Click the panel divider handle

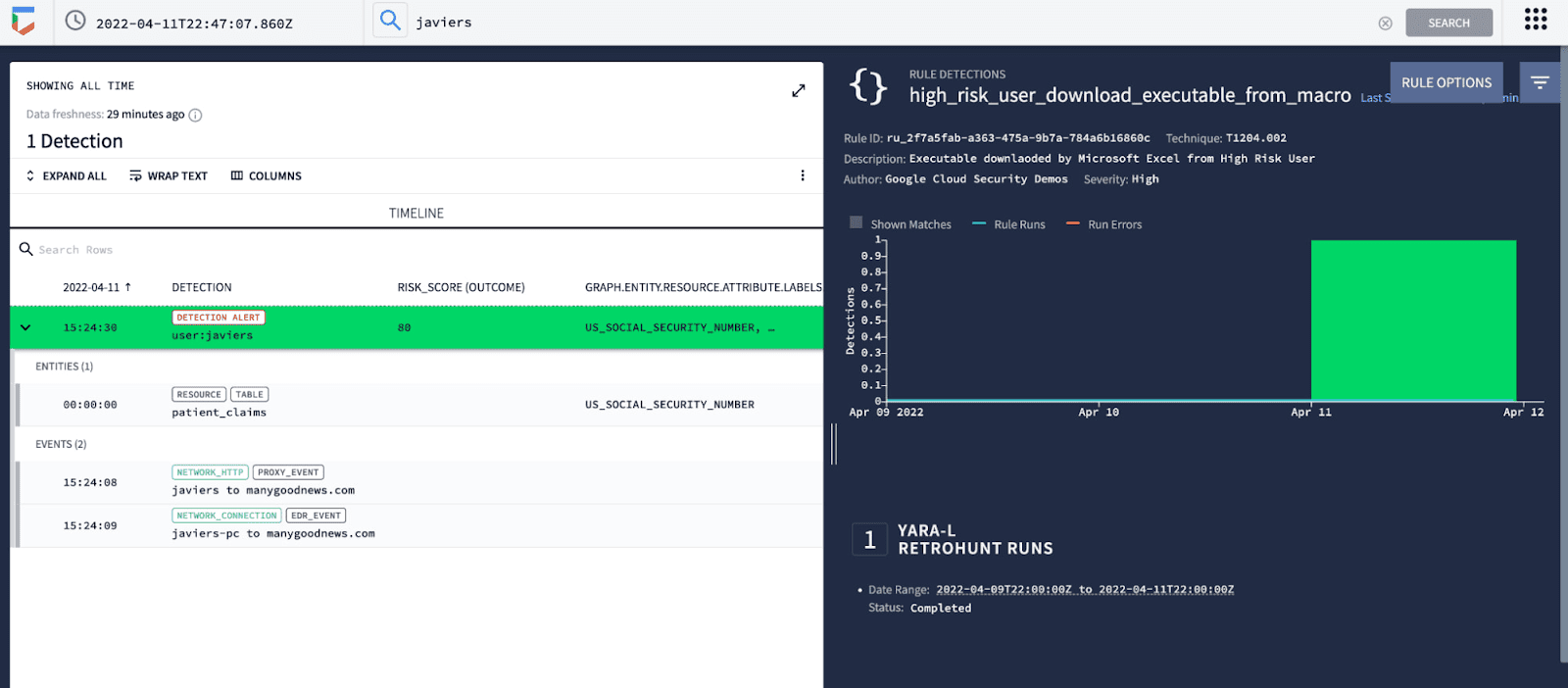coord(834,443)
